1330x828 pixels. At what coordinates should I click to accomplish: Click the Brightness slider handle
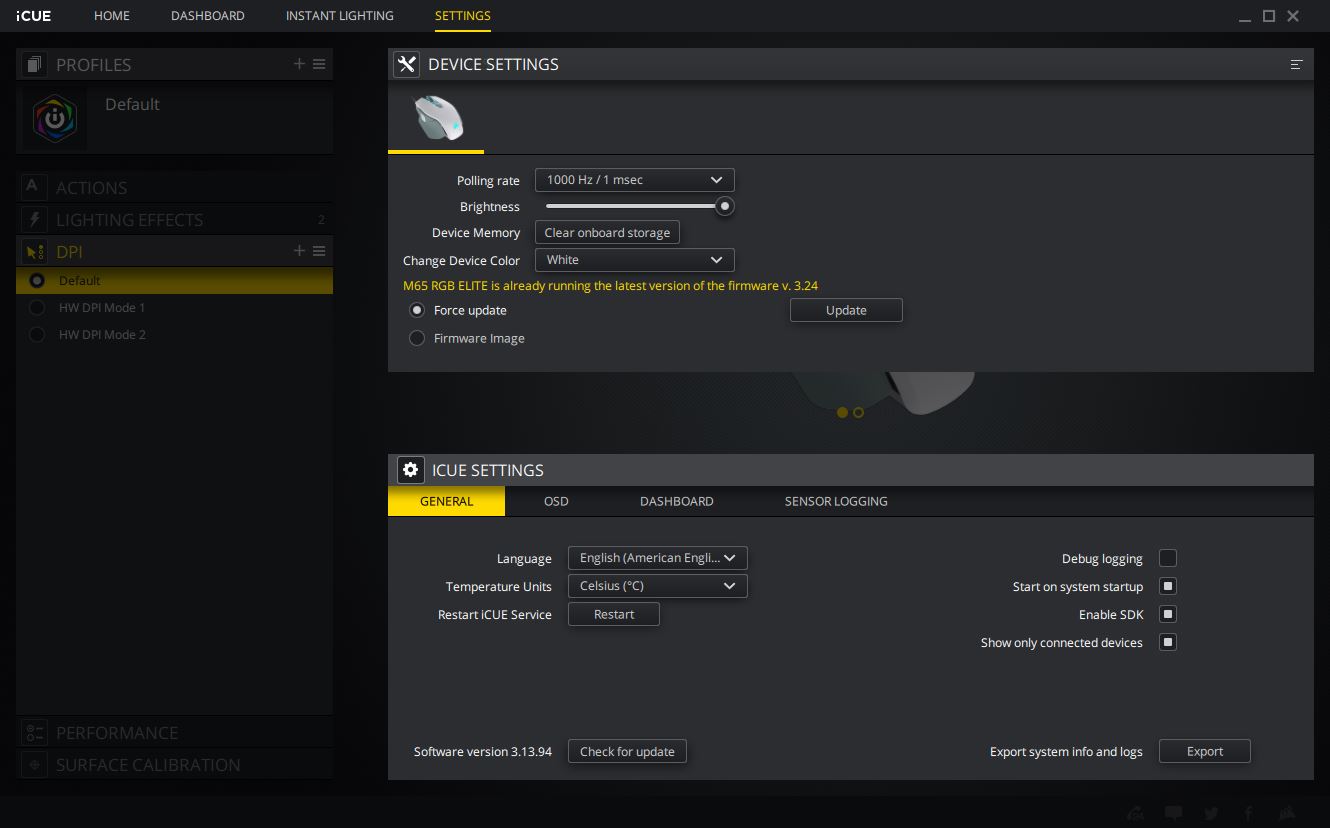point(725,207)
